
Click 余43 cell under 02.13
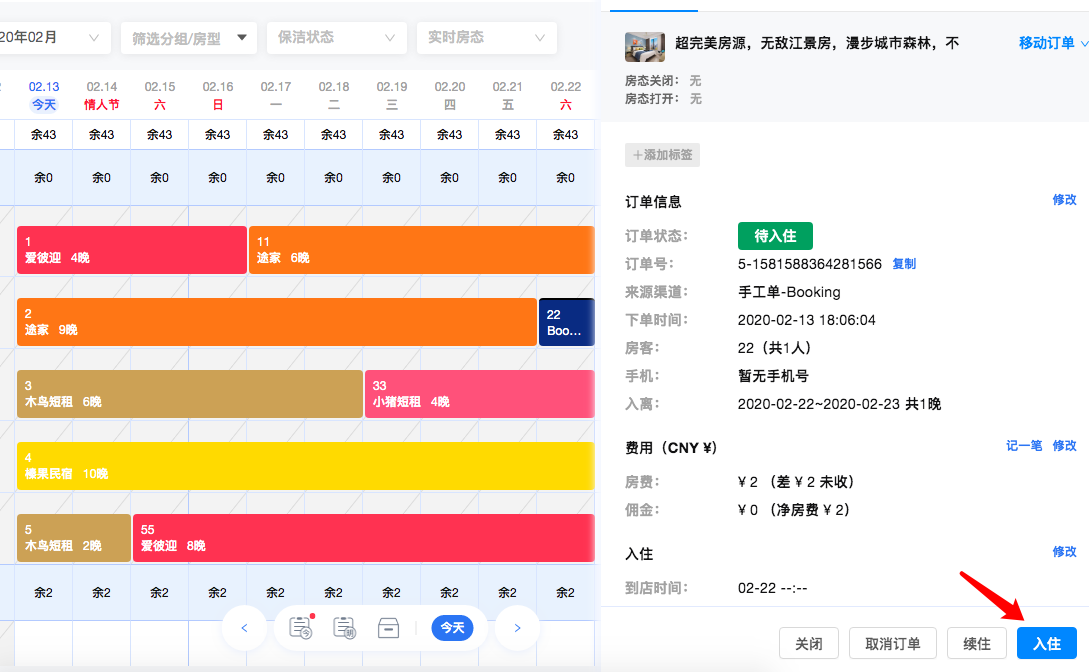(44, 135)
